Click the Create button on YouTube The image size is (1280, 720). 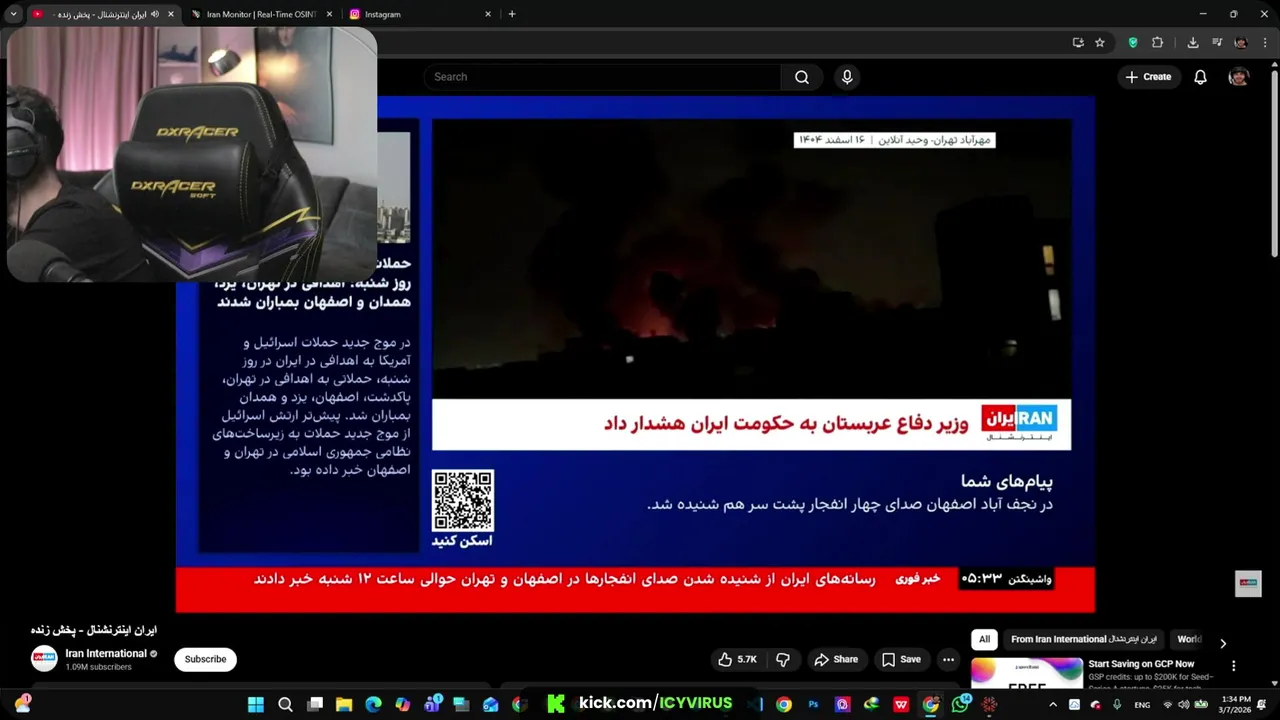[x=1148, y=77]
